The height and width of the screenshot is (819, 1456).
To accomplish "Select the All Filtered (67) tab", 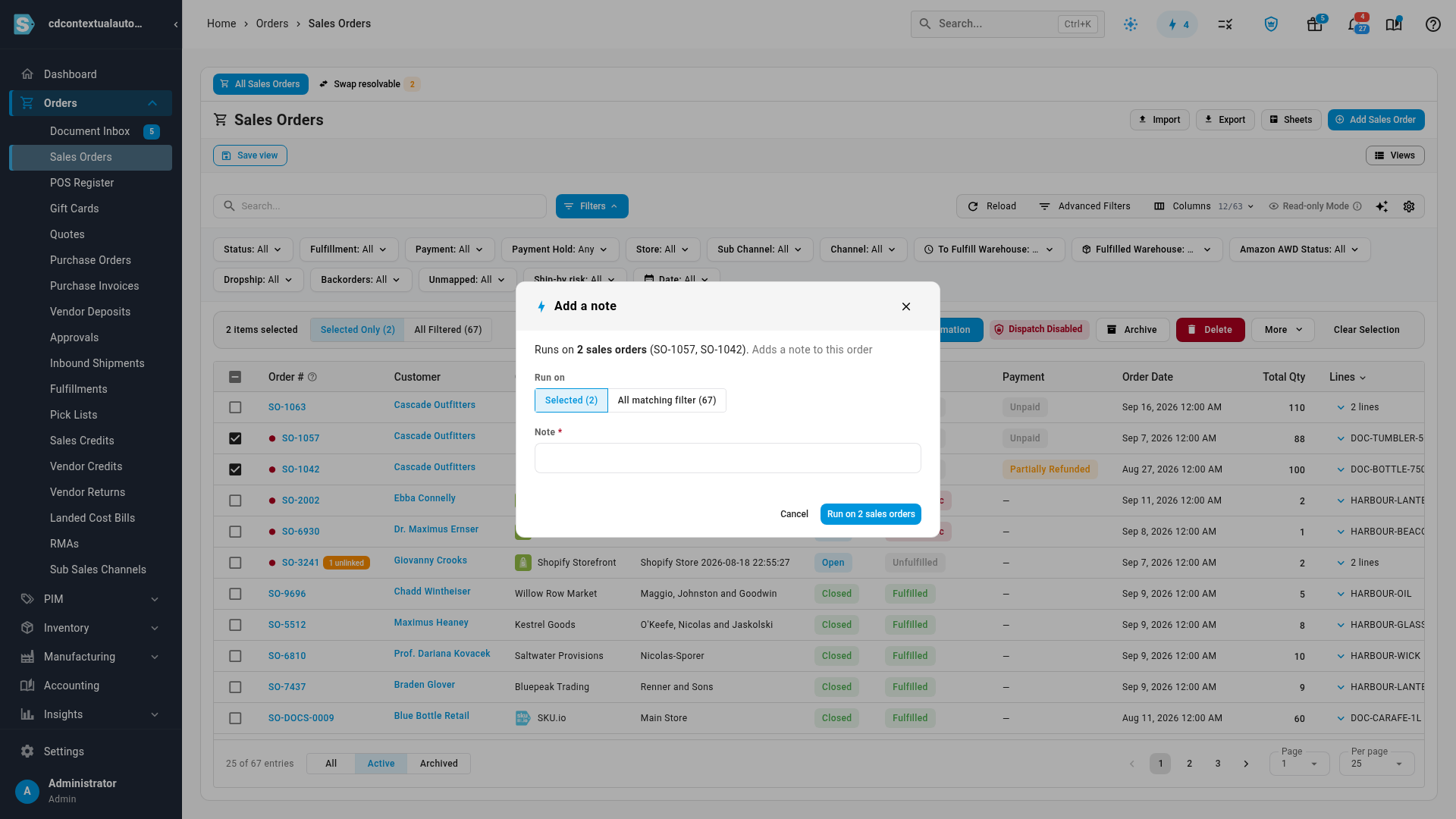I will click(x=447, y=330).
